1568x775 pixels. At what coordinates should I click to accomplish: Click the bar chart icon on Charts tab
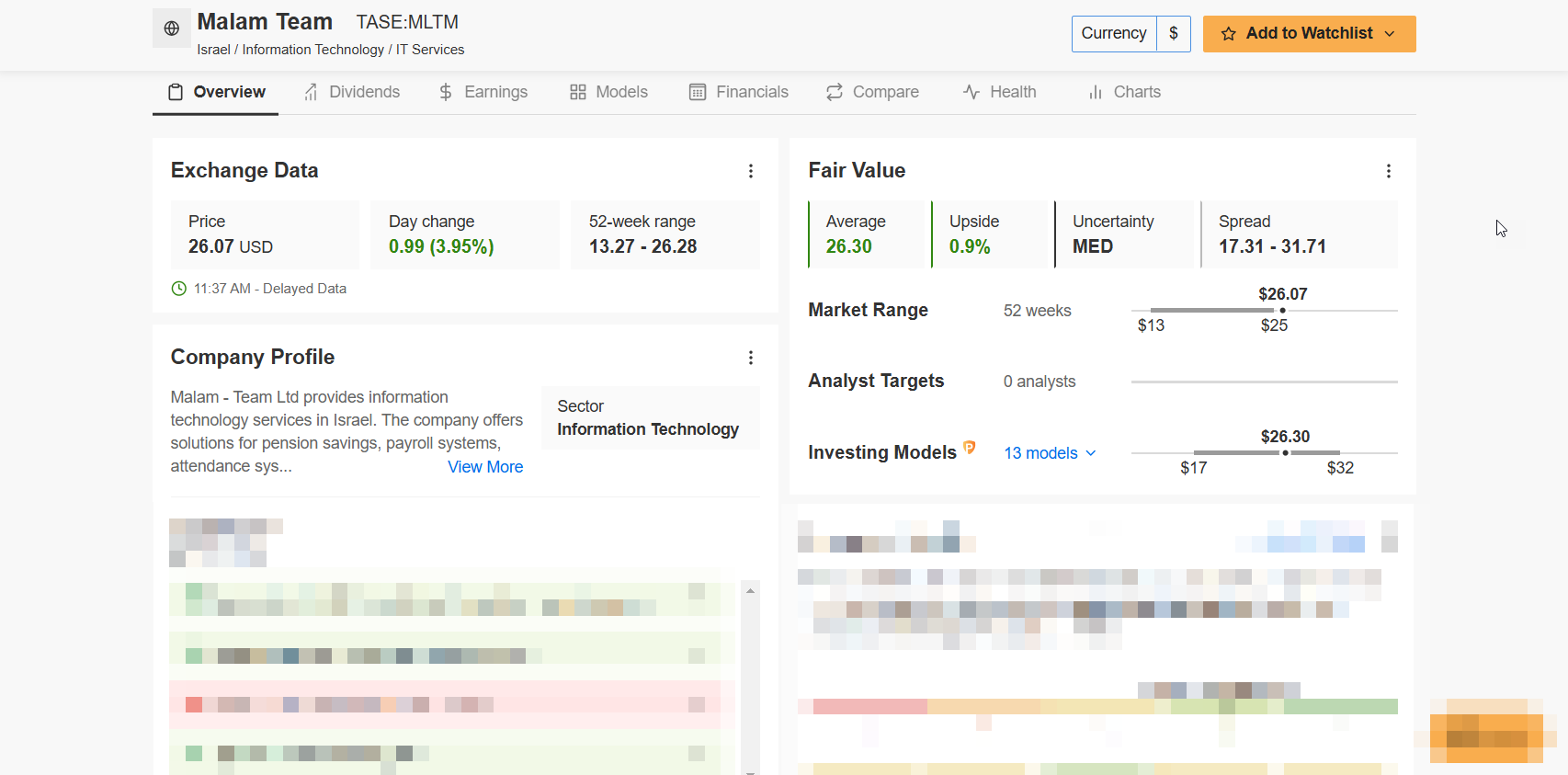point(1096,92)
